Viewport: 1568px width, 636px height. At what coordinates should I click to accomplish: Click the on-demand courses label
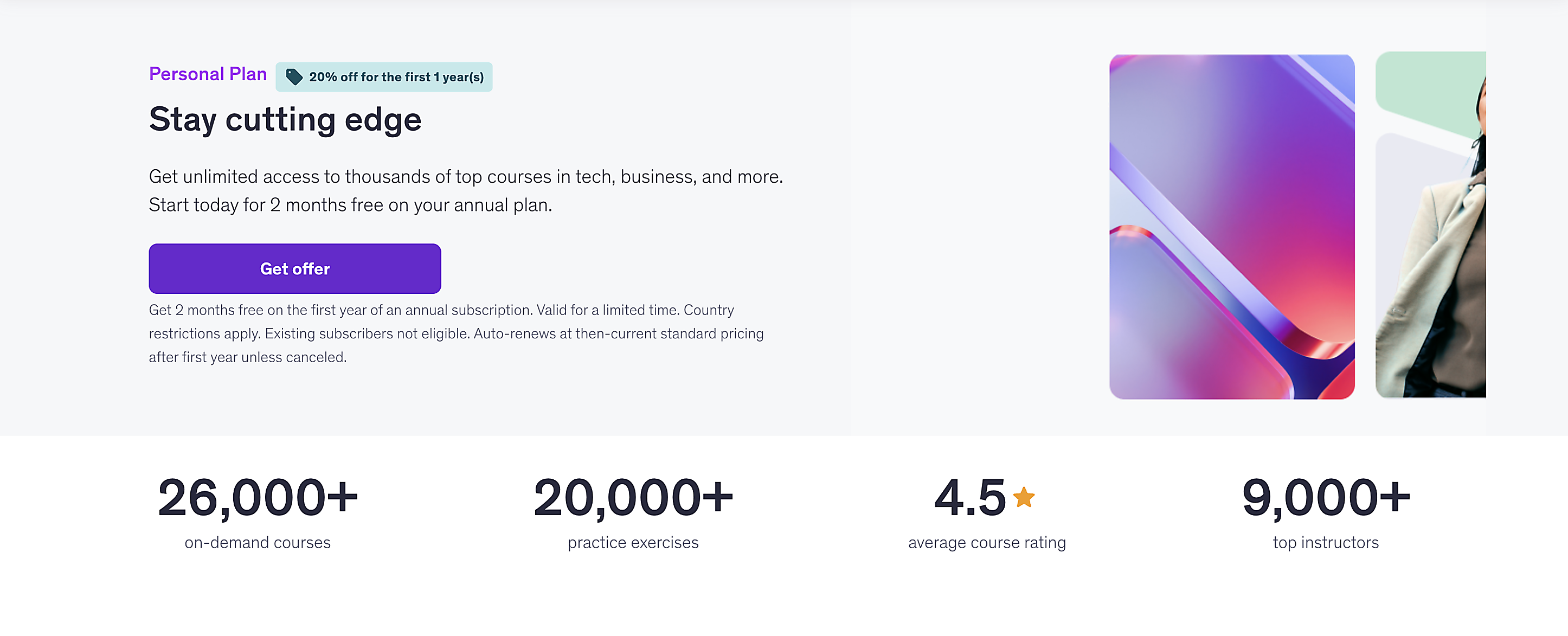point(258,542)
